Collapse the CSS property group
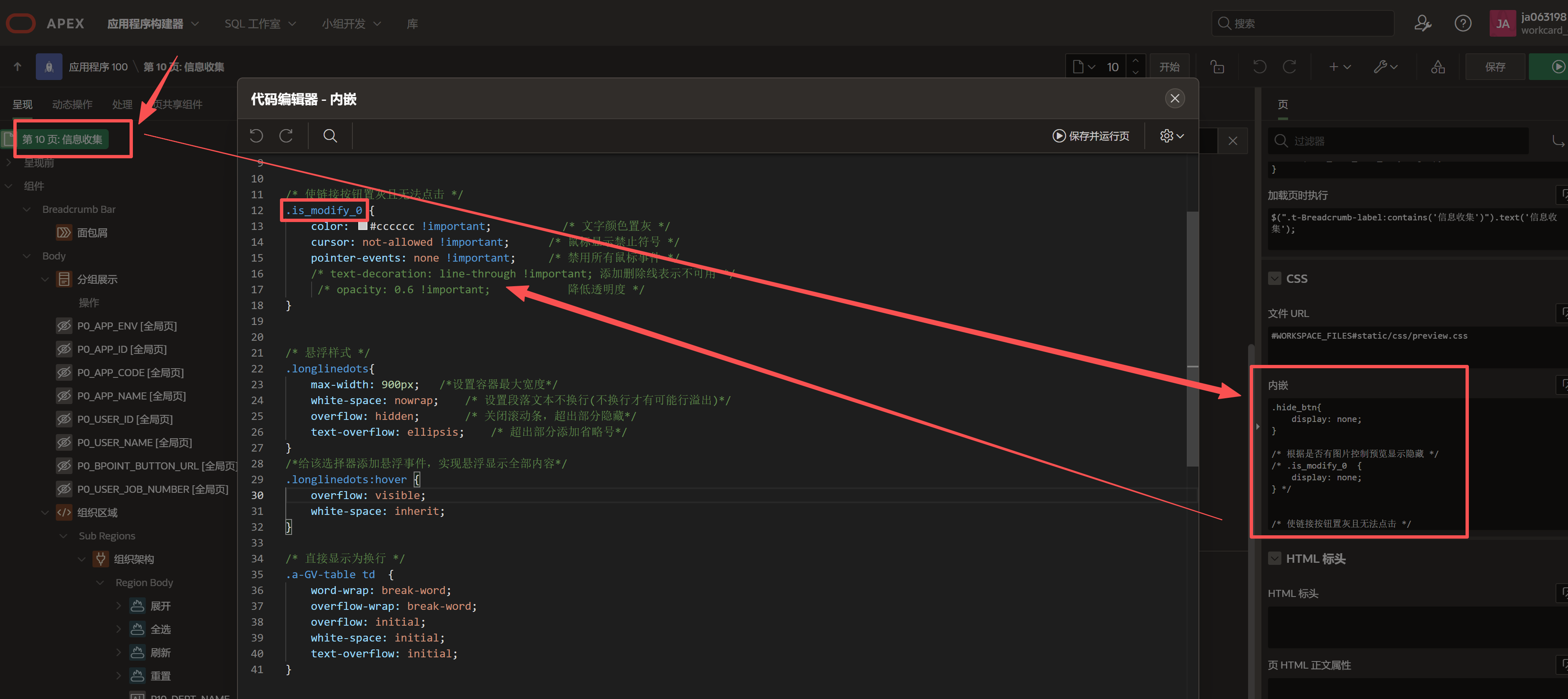The width and height of the screenshot is (1568, 699). pos(1275,279)
